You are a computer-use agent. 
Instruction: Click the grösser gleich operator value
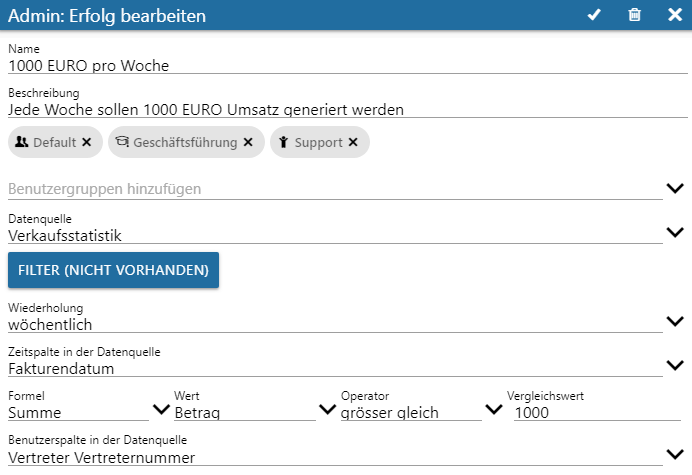390,413
